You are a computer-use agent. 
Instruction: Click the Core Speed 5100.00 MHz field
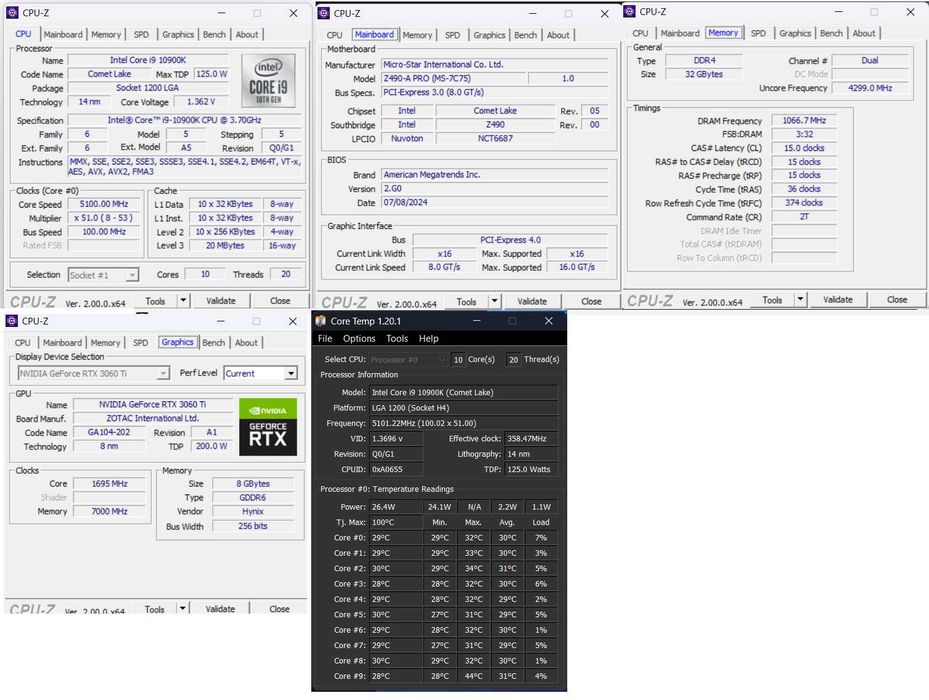point(104,204)
